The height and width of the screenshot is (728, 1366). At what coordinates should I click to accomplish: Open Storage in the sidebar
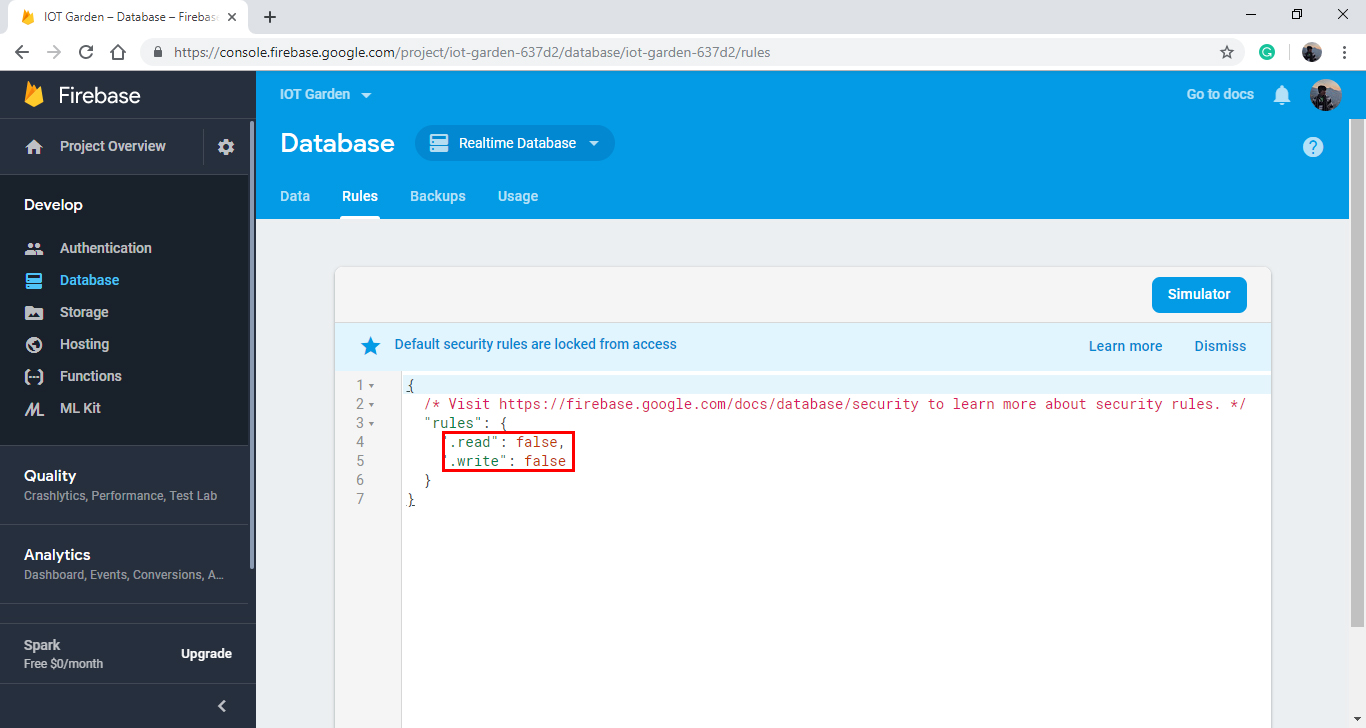click(x=84, y=312)
